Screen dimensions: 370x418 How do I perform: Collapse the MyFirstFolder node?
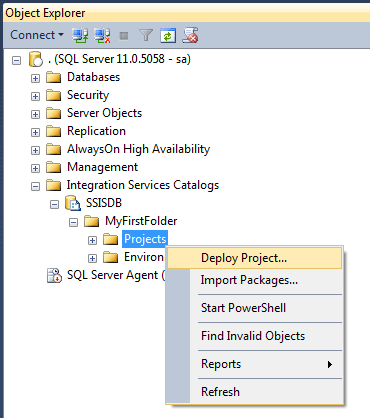click(73, 222)
